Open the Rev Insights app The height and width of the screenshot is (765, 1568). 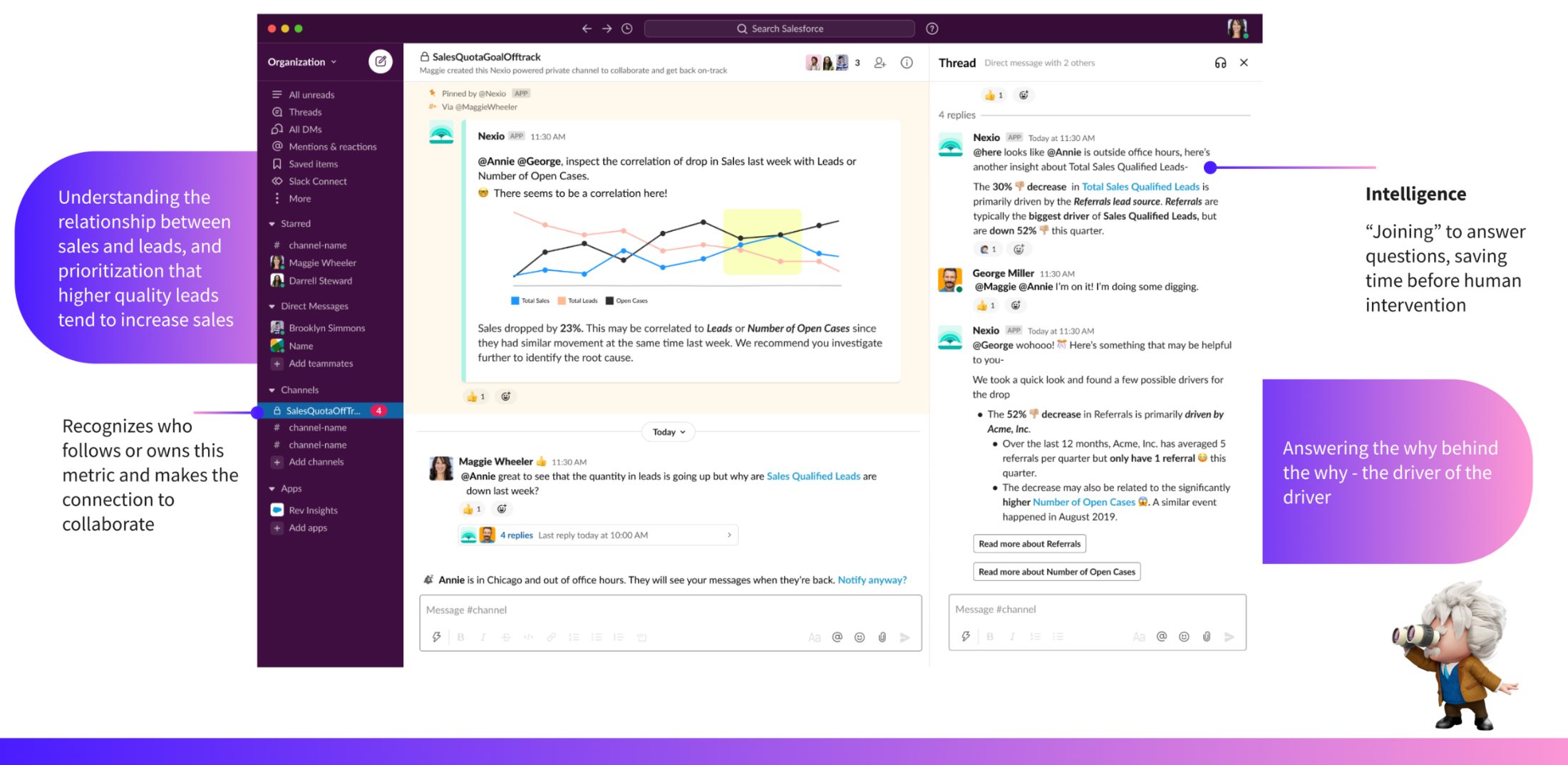(305, 510)
